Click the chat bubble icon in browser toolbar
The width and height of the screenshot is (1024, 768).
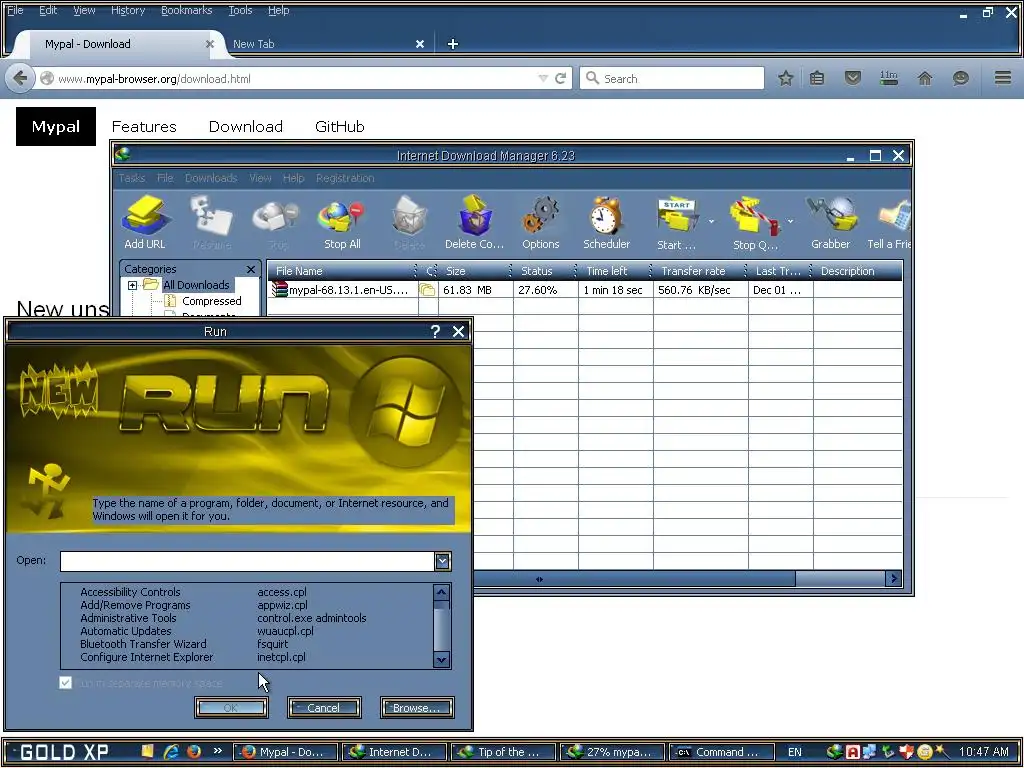pyautogui.click(x=961, y=78)
